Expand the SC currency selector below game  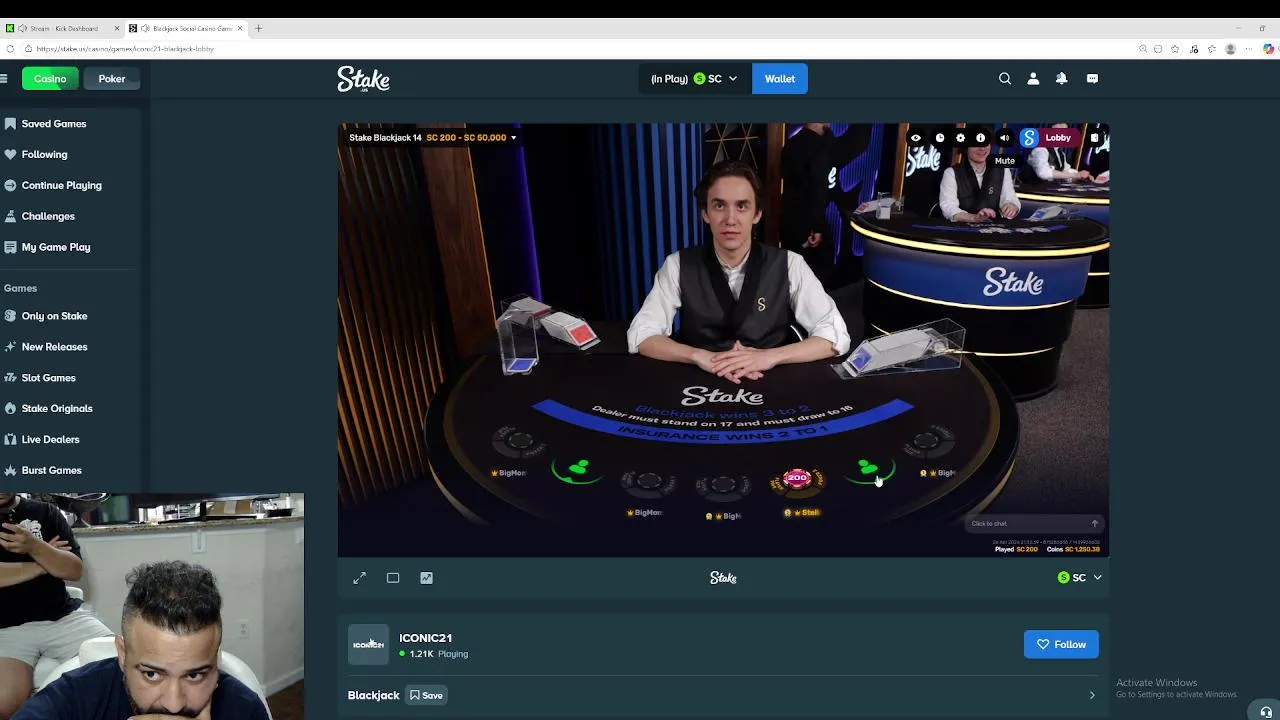(x=1079, y=578)
